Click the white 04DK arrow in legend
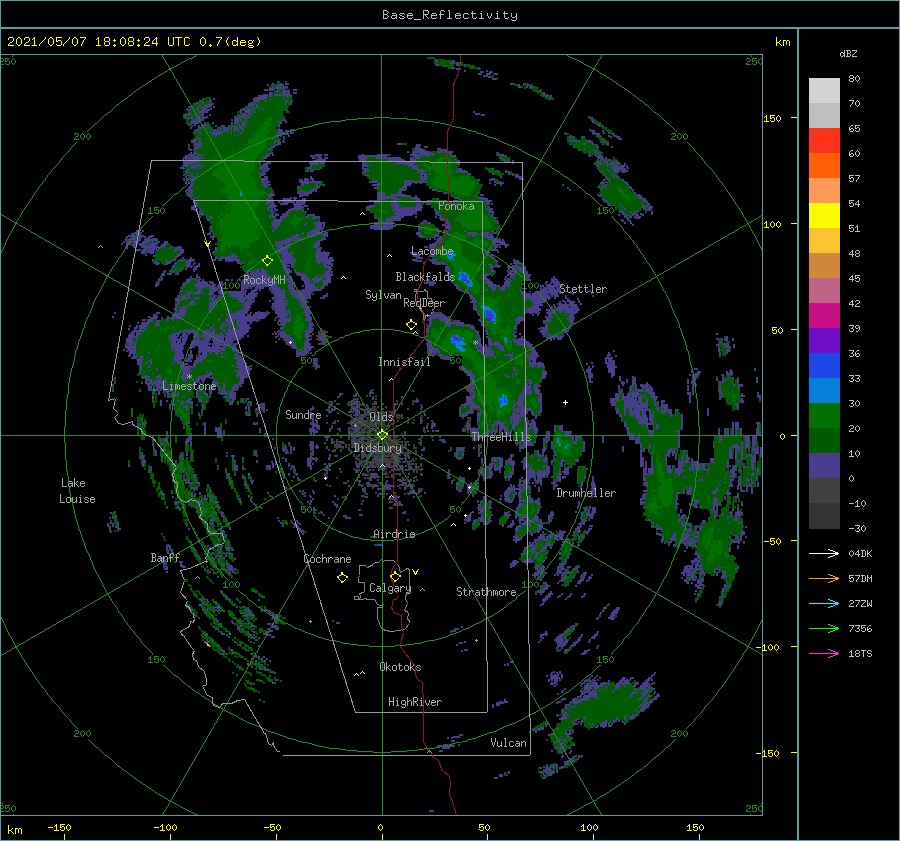The width and height of the screenshot is (900, 841). pos(824,553)
